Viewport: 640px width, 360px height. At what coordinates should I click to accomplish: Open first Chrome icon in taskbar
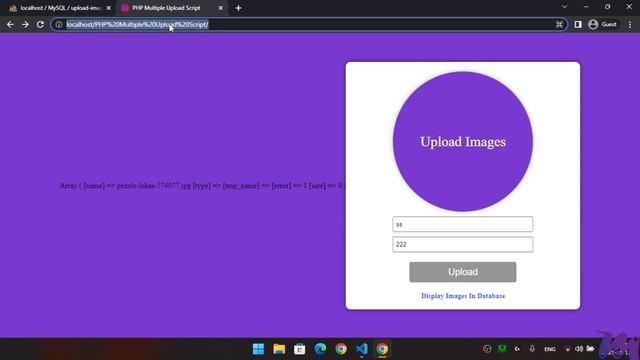coord(341,349)
